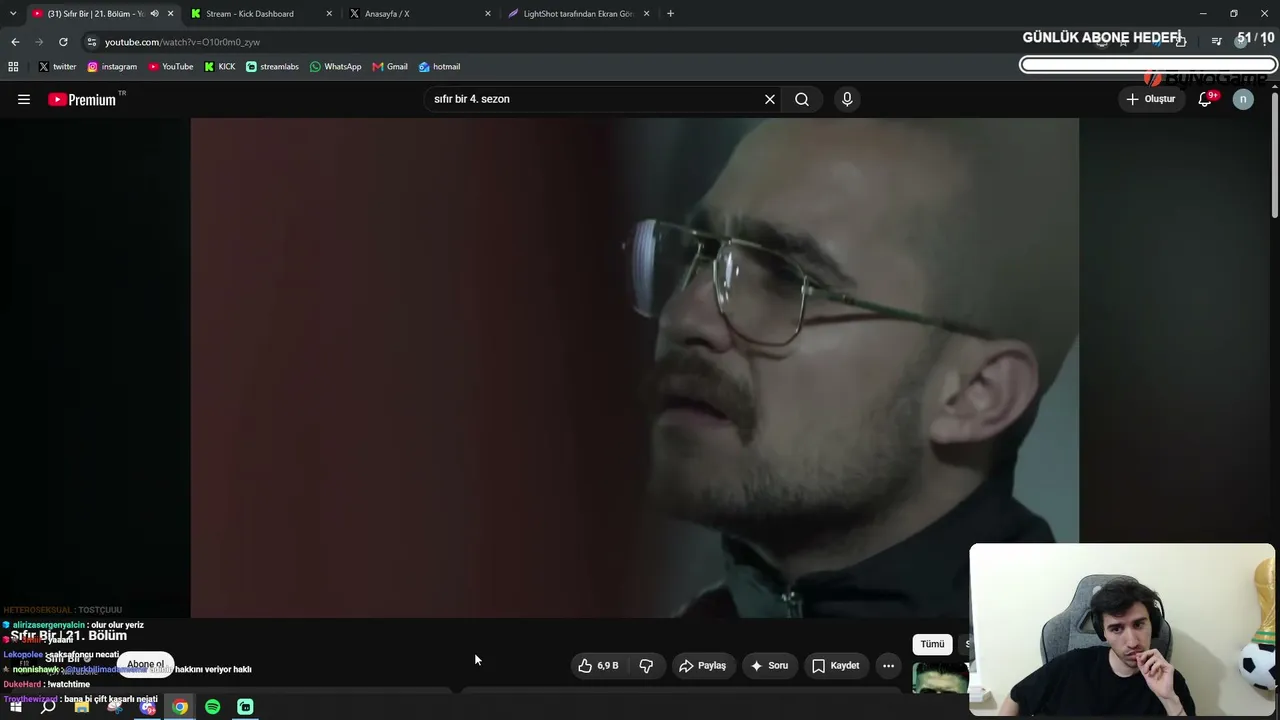Close the Anasayfa / X tab
Viewport: 1280px width, 720px height.
pos(488,14)
